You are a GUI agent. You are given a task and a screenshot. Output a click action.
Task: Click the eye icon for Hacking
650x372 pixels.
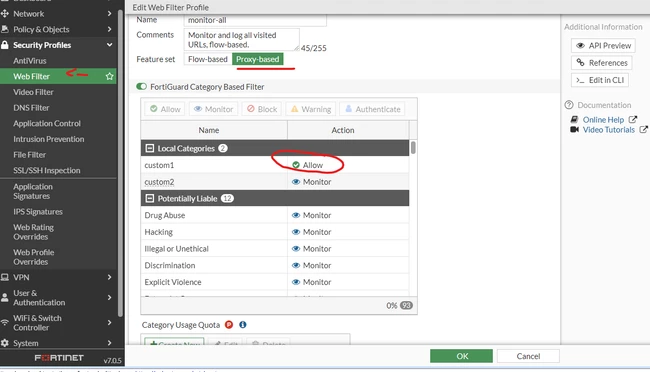[296, 232]
